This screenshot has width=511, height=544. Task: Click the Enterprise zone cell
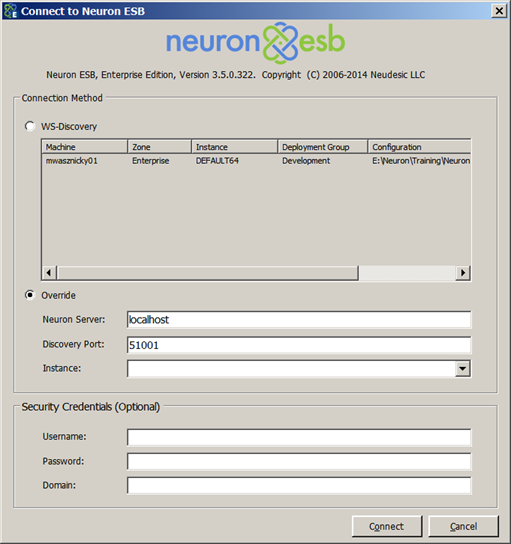[150, 161]
